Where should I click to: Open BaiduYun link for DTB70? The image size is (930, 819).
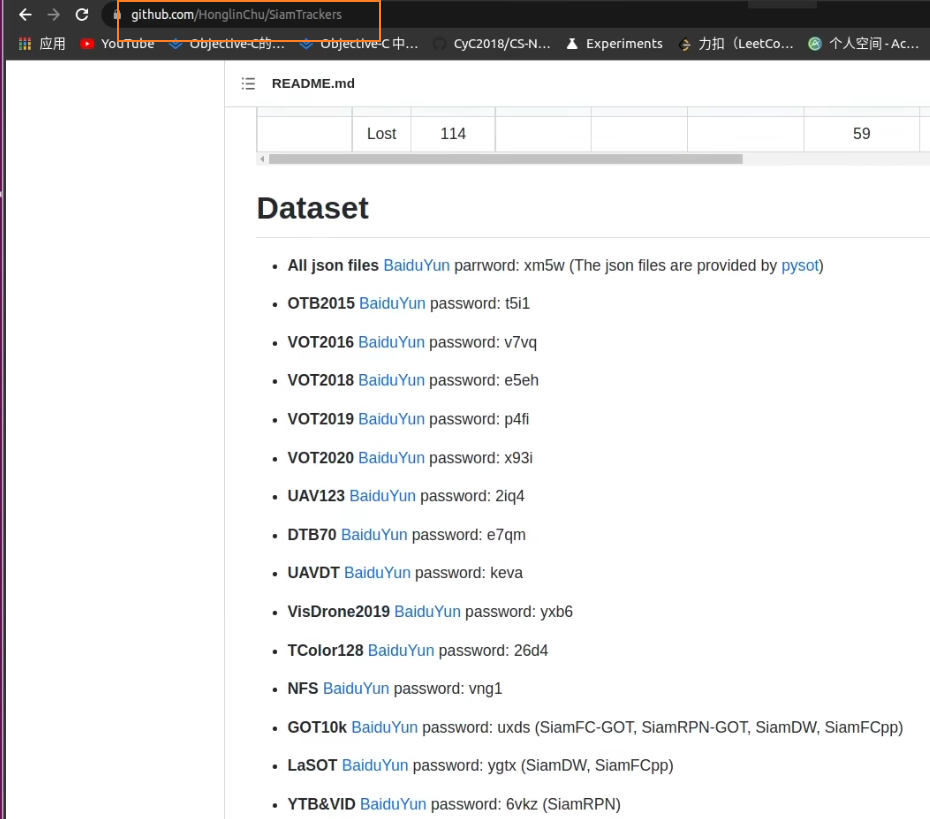[x=374, y=535]
